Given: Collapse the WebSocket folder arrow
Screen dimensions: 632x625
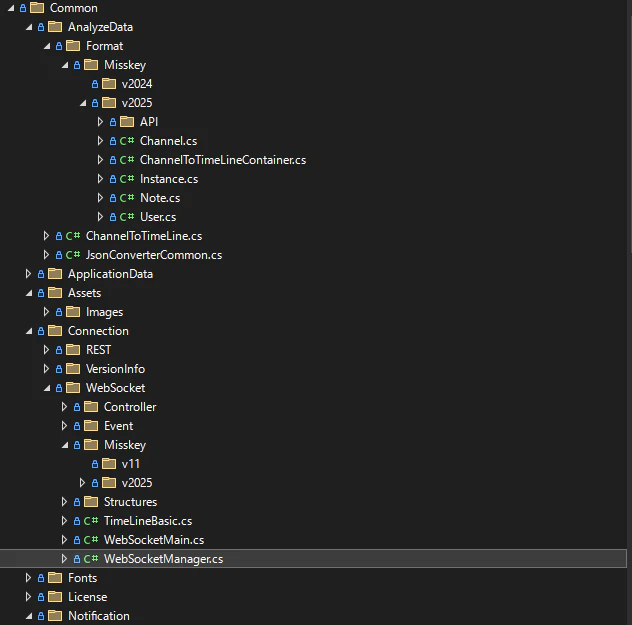Looking at the screenshot, I should coord(47,388).
